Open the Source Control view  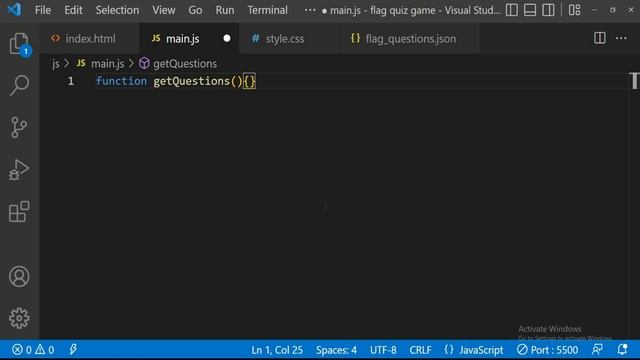pos(19,127)
